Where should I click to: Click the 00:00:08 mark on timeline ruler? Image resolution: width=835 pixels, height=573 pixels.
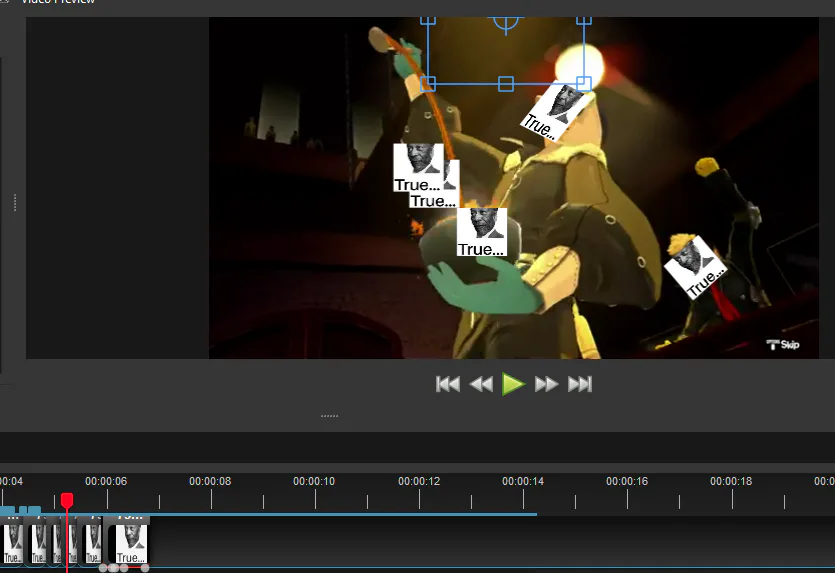[x=210, y=481]
